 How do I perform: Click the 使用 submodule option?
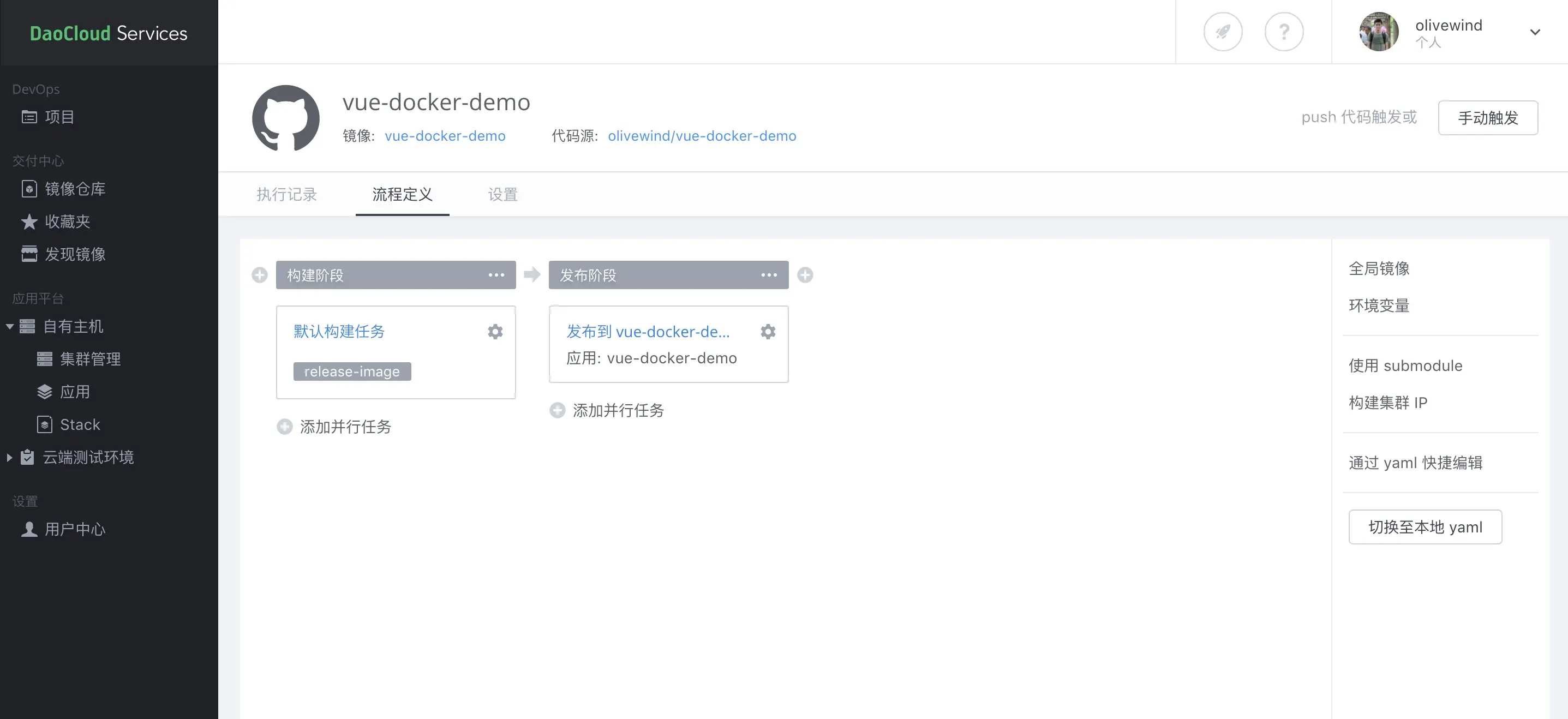click(x=1405, y=366)
